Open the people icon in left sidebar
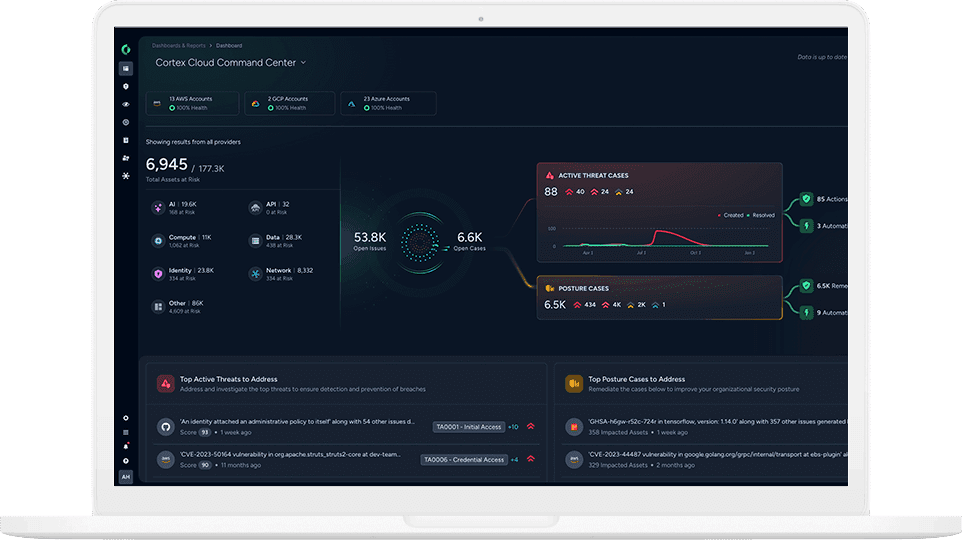The image size is (962, 540). [x=126, y=158]
